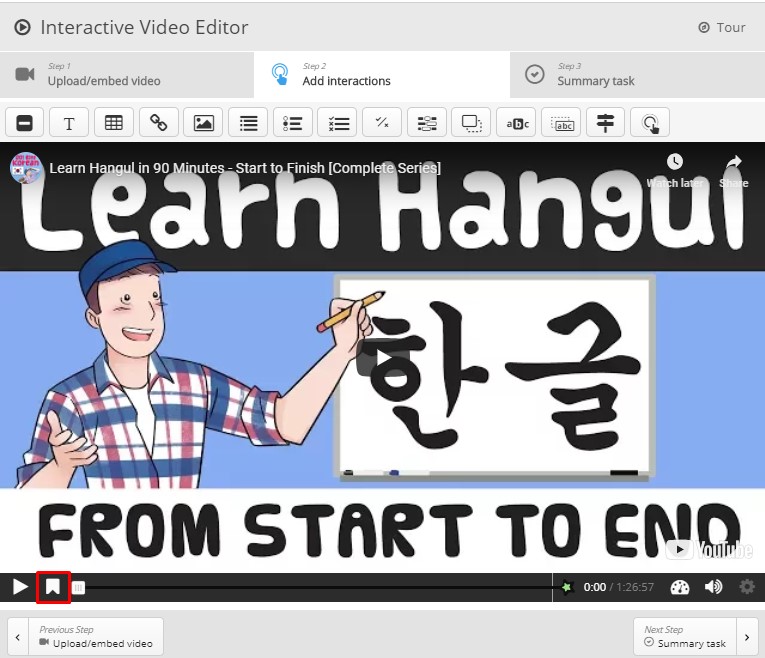Image resolution: width=765 pixels, height=658 pixels.
Task: Select the Text interaction tool
Action: tap(69, 123)
